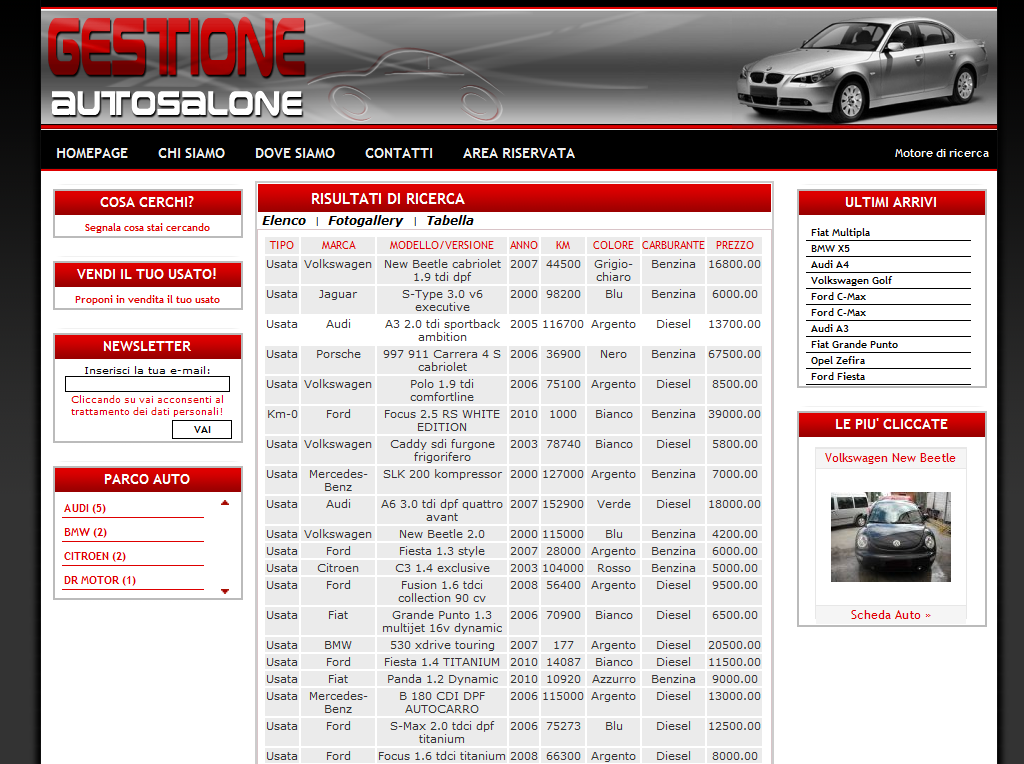
Task: Select AUDI (5) in Parco Auto
Action: pyautogui.click(x=85, y=508)
